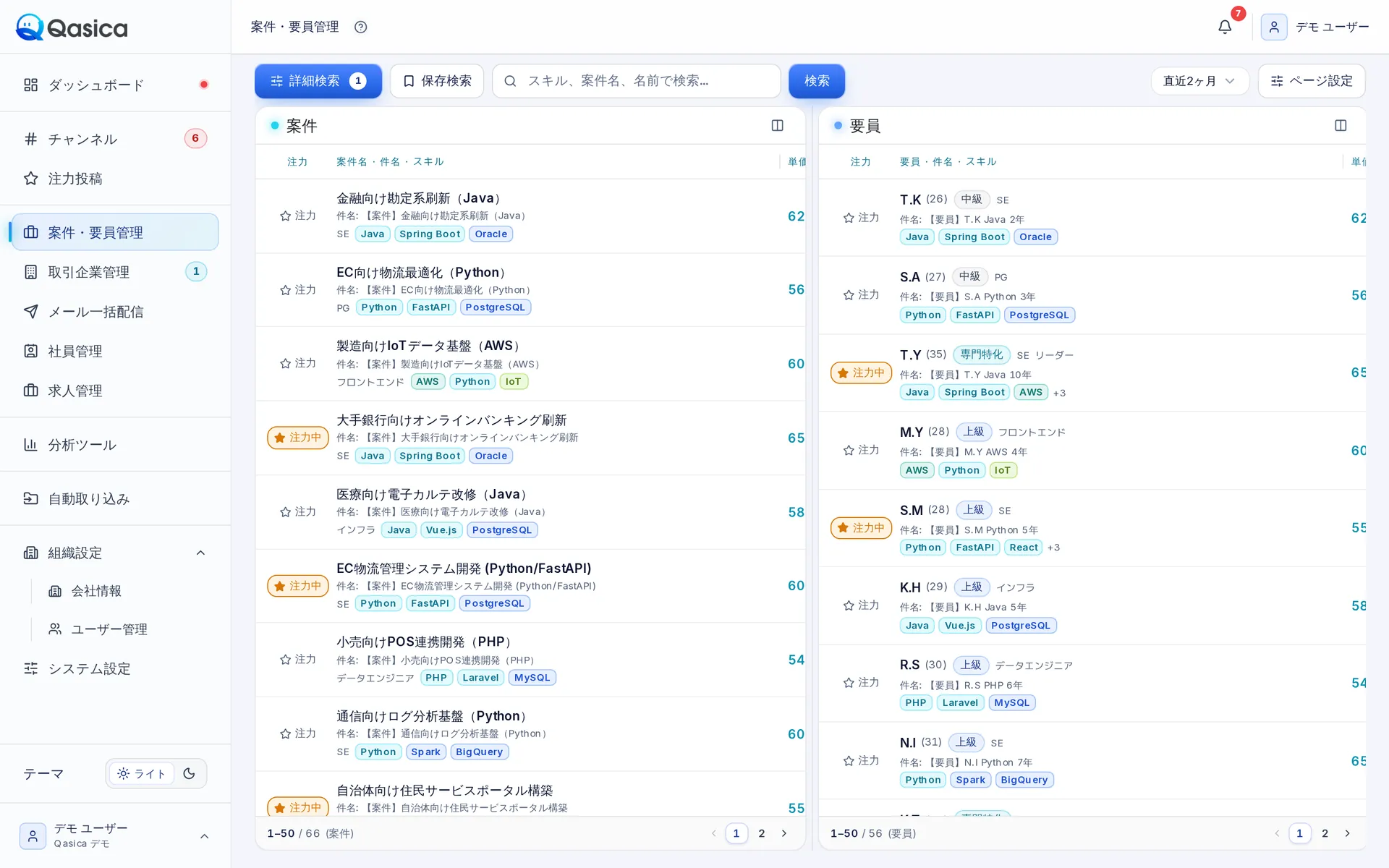
Task: Click the ユーザー管理 people icon
Action: (55, 629)
